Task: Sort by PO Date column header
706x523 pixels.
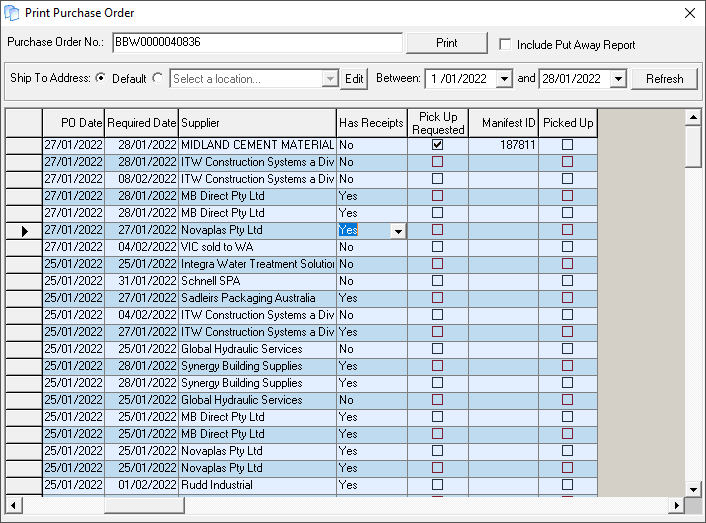Action: pos(73,123)
